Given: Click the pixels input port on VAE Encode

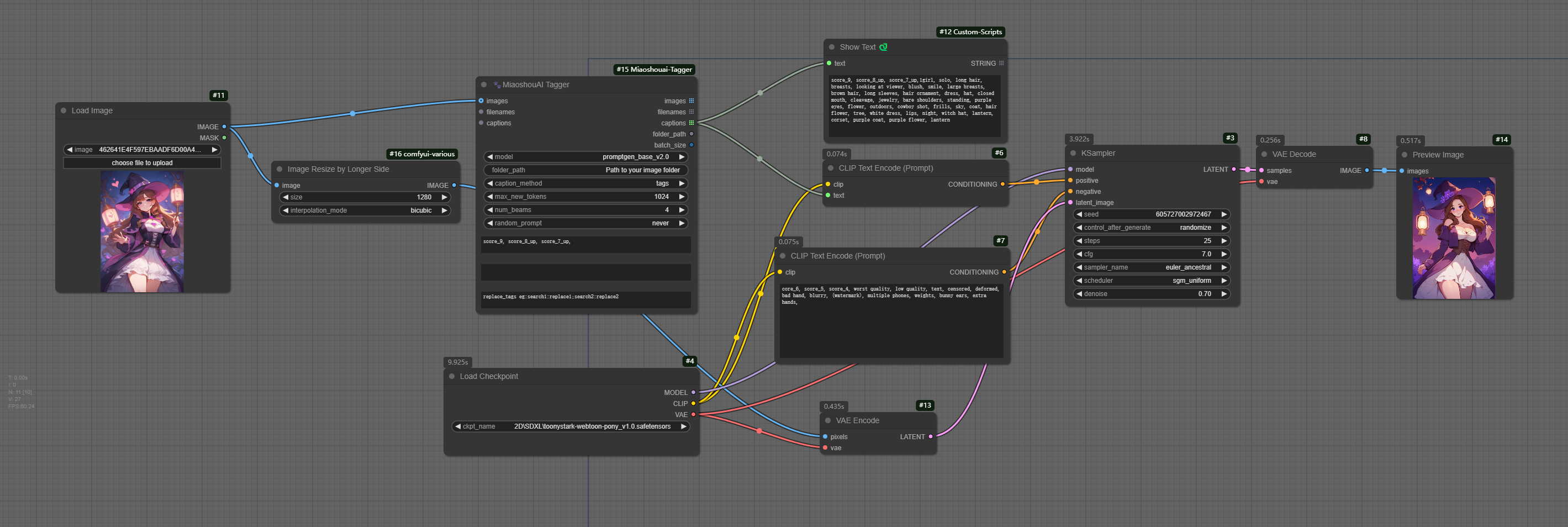Looking at the screenshot, I should point(825,436).
